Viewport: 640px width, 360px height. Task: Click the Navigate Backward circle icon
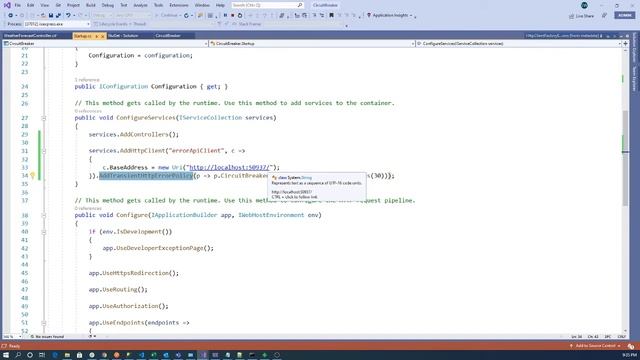click(11, 15)
